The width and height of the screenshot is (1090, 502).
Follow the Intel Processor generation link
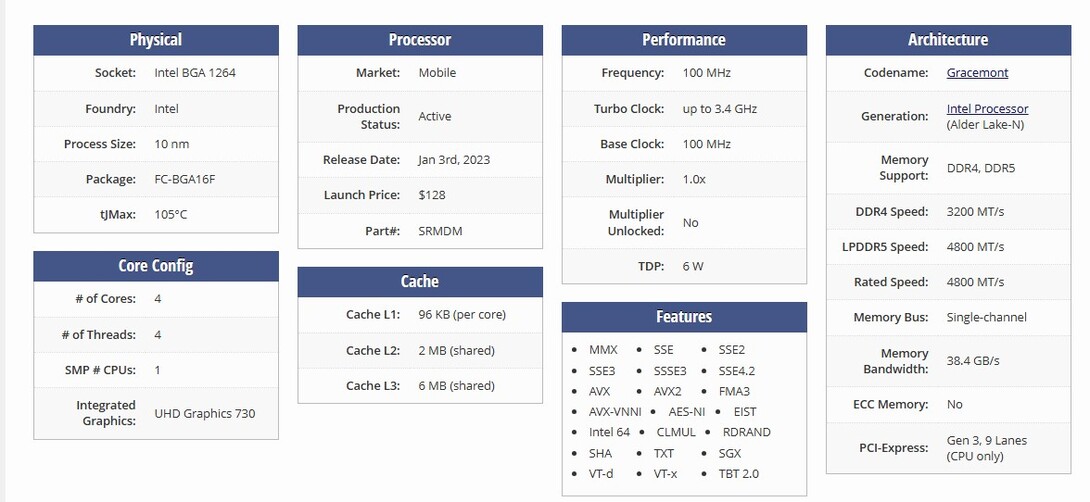[987, 109]
